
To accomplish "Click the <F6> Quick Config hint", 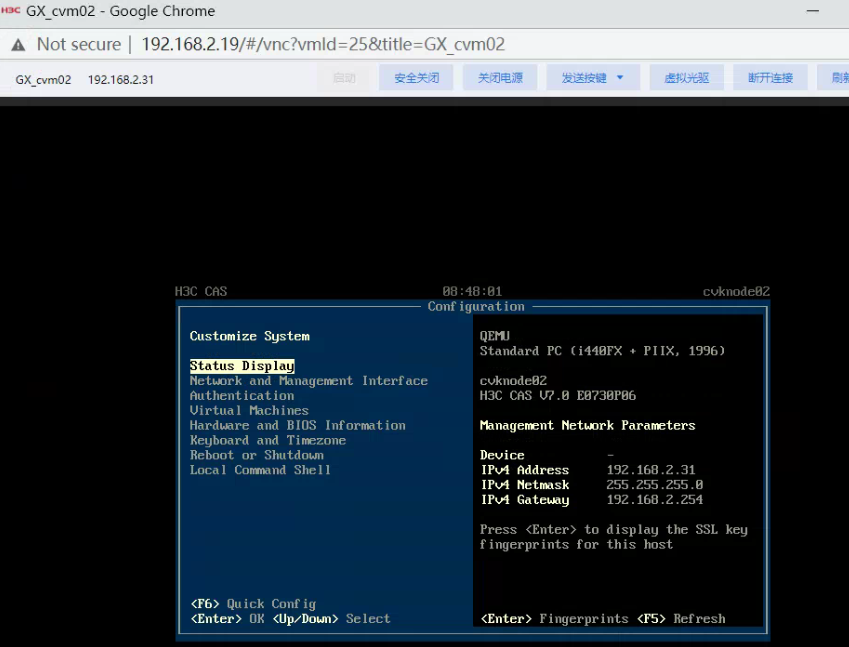I will [253, 604].
